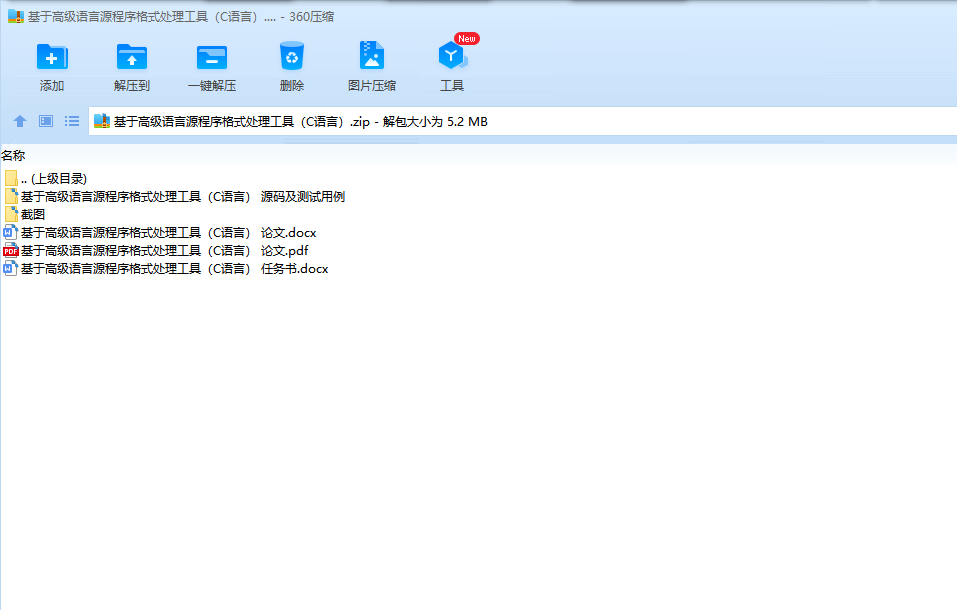
Task: Click the folder icon of 源码及测试用例
Action: [x=11, y=197]
